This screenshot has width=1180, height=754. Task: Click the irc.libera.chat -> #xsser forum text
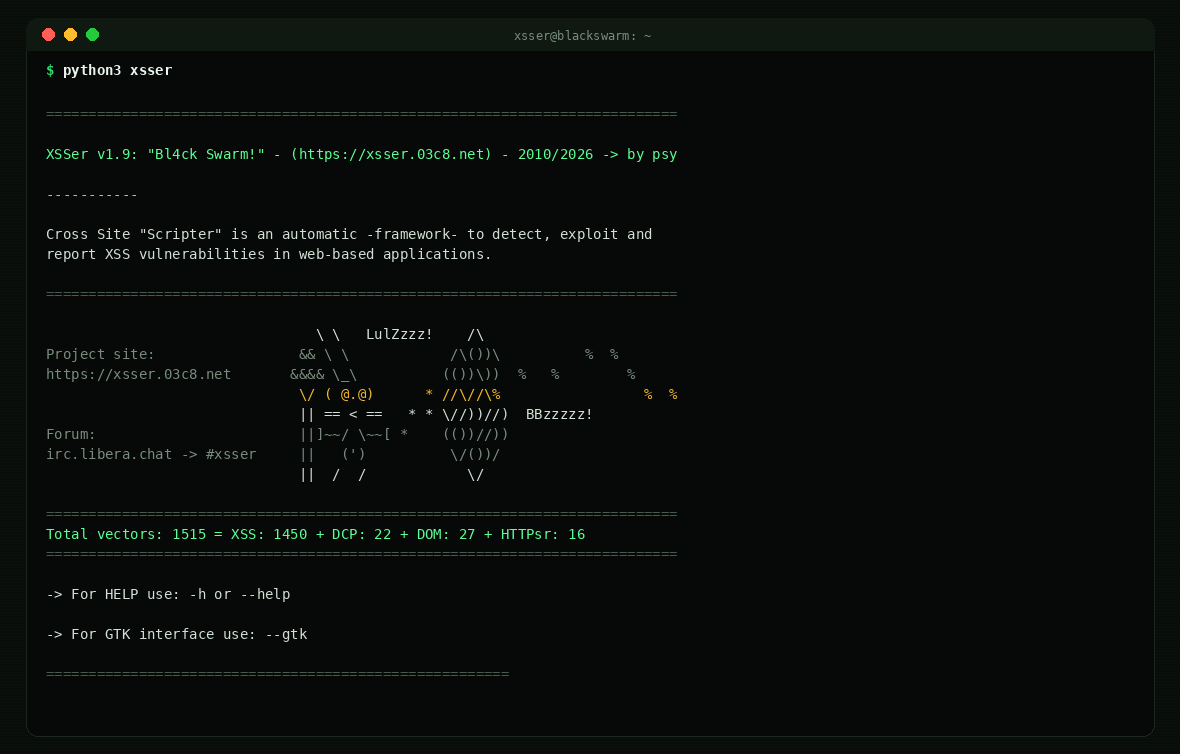151,455
